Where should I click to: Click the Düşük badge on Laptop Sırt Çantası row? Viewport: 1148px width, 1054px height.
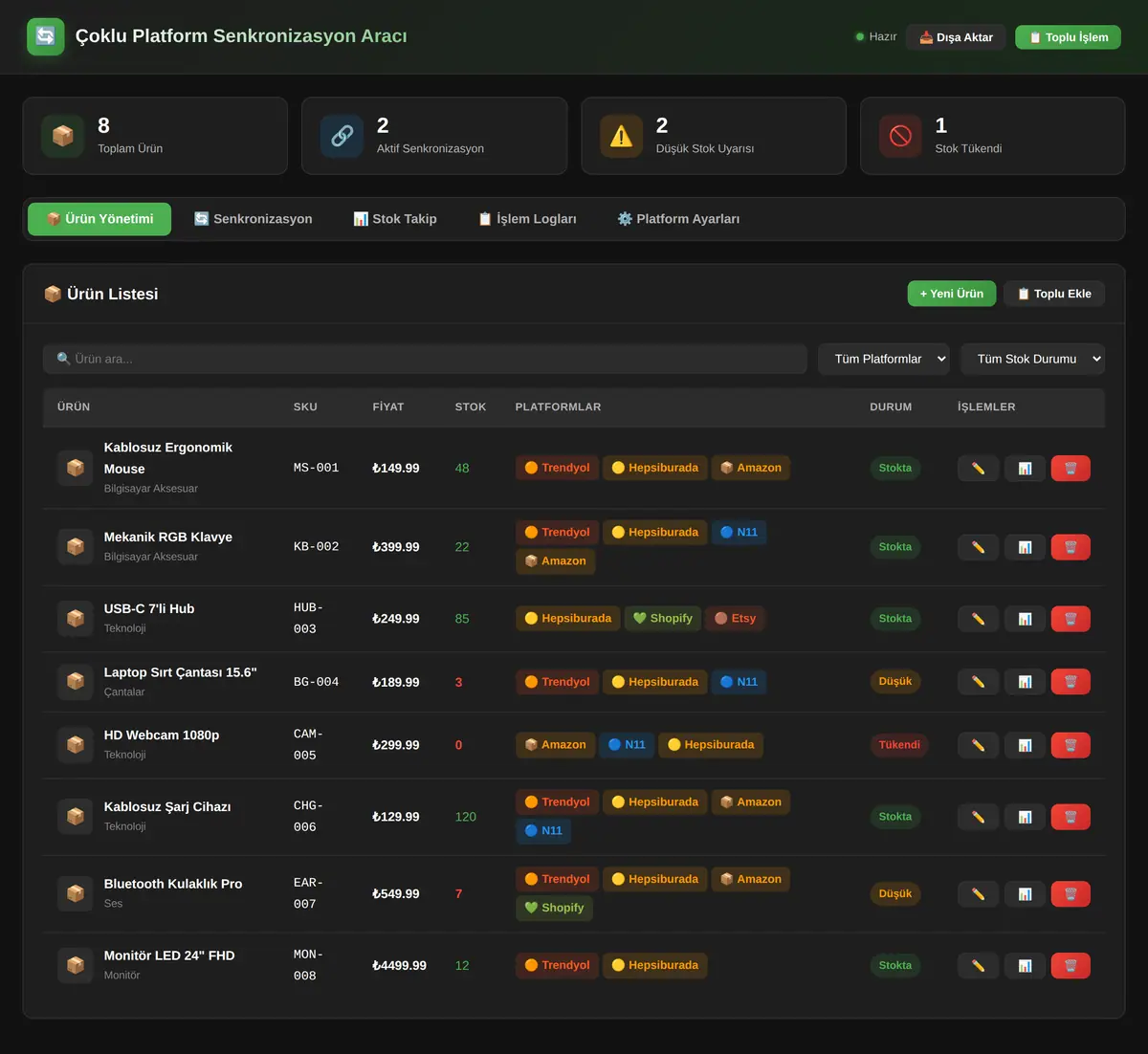895,682
